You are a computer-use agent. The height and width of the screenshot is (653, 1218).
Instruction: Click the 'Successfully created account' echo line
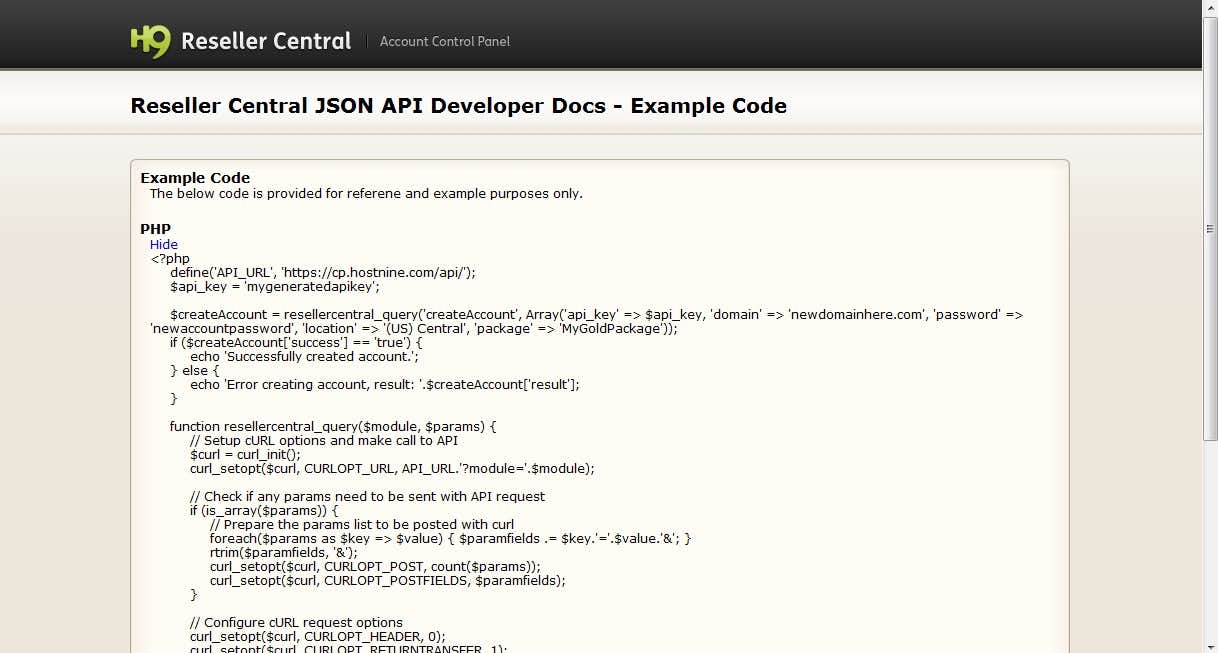click(306, 356)
